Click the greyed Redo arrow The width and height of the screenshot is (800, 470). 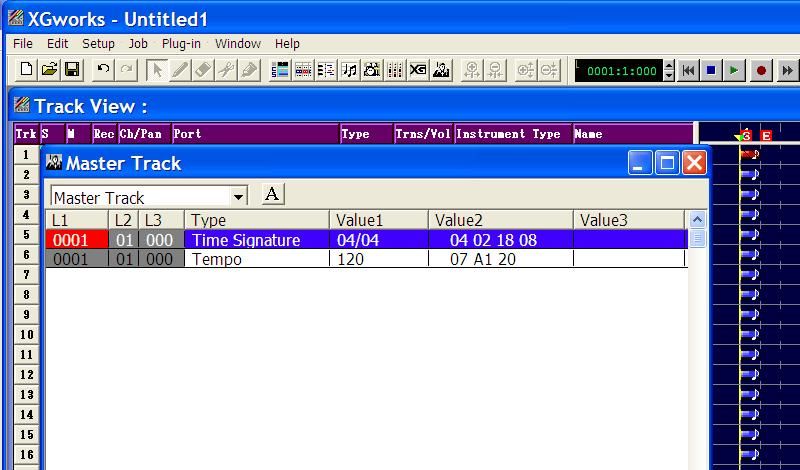127,70
